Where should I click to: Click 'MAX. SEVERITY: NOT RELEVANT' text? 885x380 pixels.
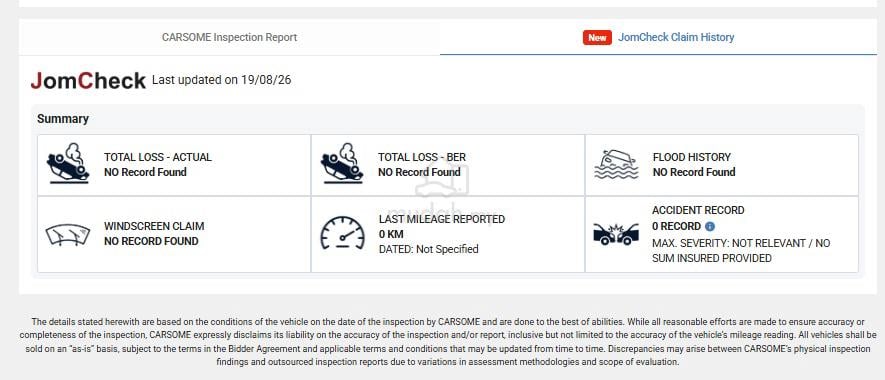pos(729,243)
